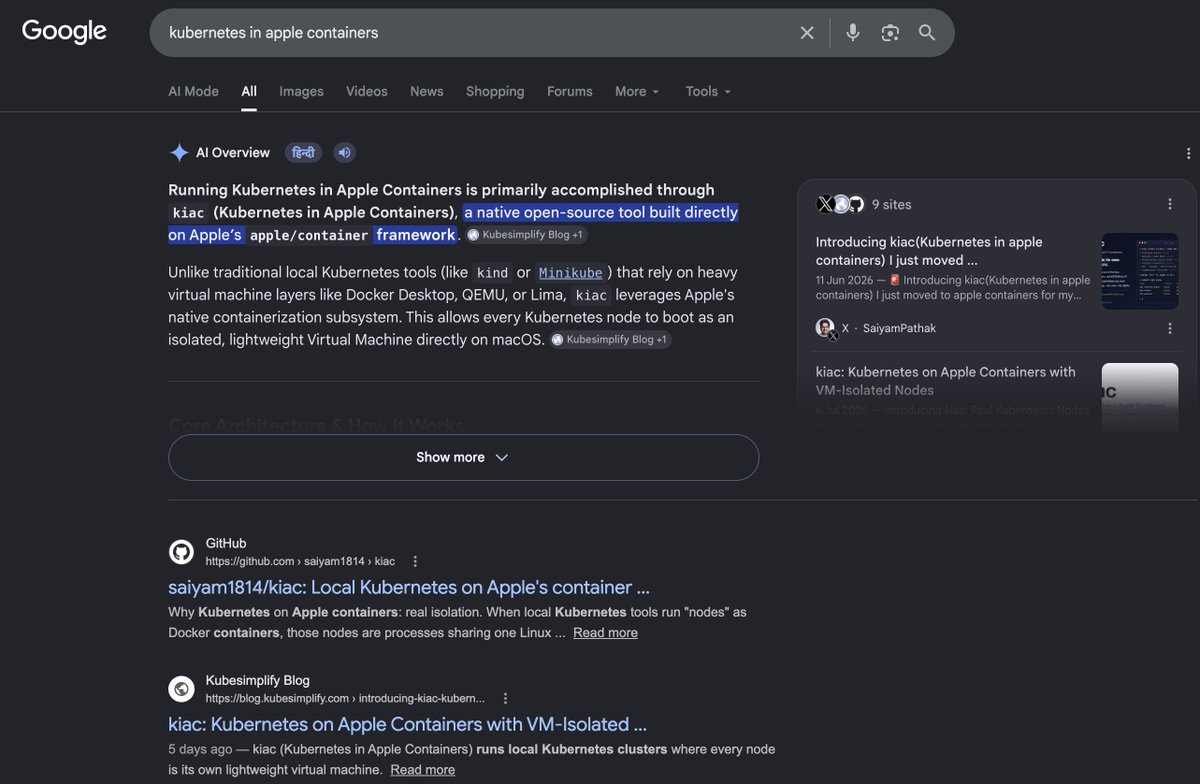Open the 9 sites source list
Image resolution: width=1200 pixels, height=784 pixels.
click(x=892, y=204)
